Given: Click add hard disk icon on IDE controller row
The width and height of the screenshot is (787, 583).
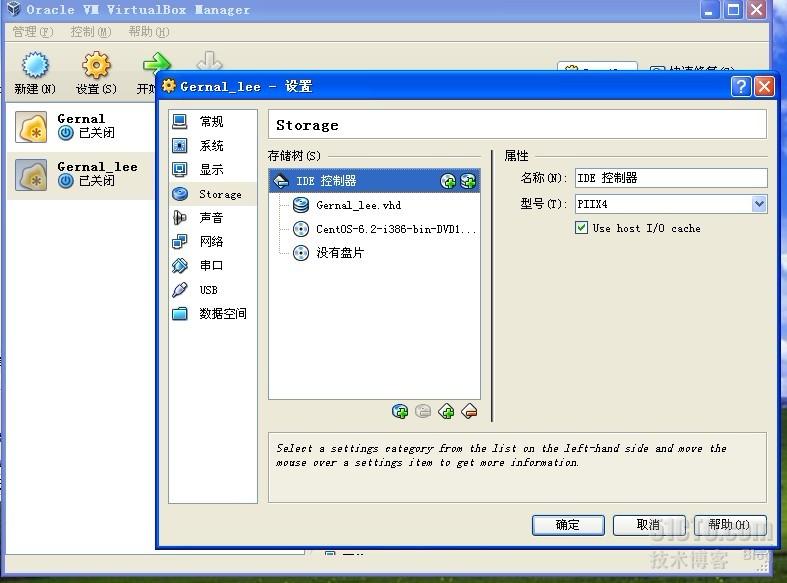Looking at the screenshot, I should point(468,181).
